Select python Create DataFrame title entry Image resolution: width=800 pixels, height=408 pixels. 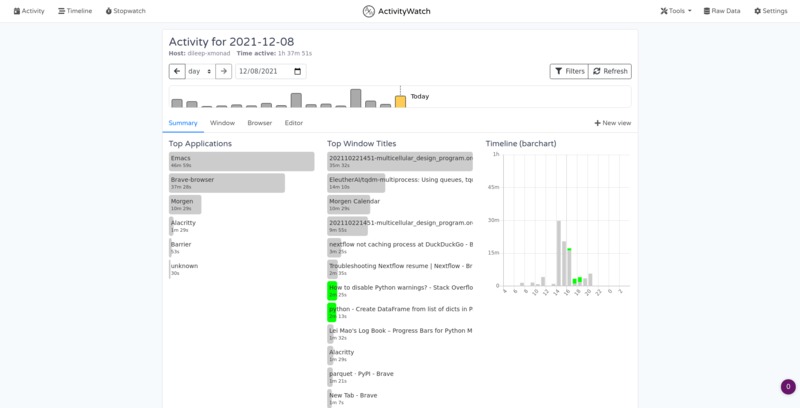click(x=400, y=312)
